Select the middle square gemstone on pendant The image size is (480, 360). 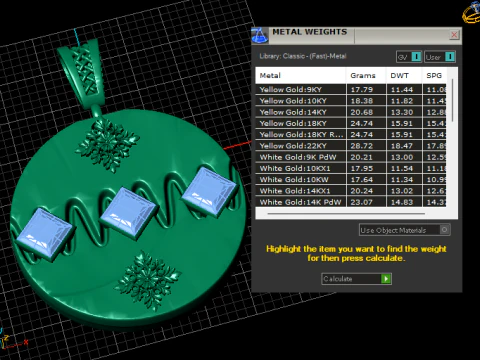point(128,213)
